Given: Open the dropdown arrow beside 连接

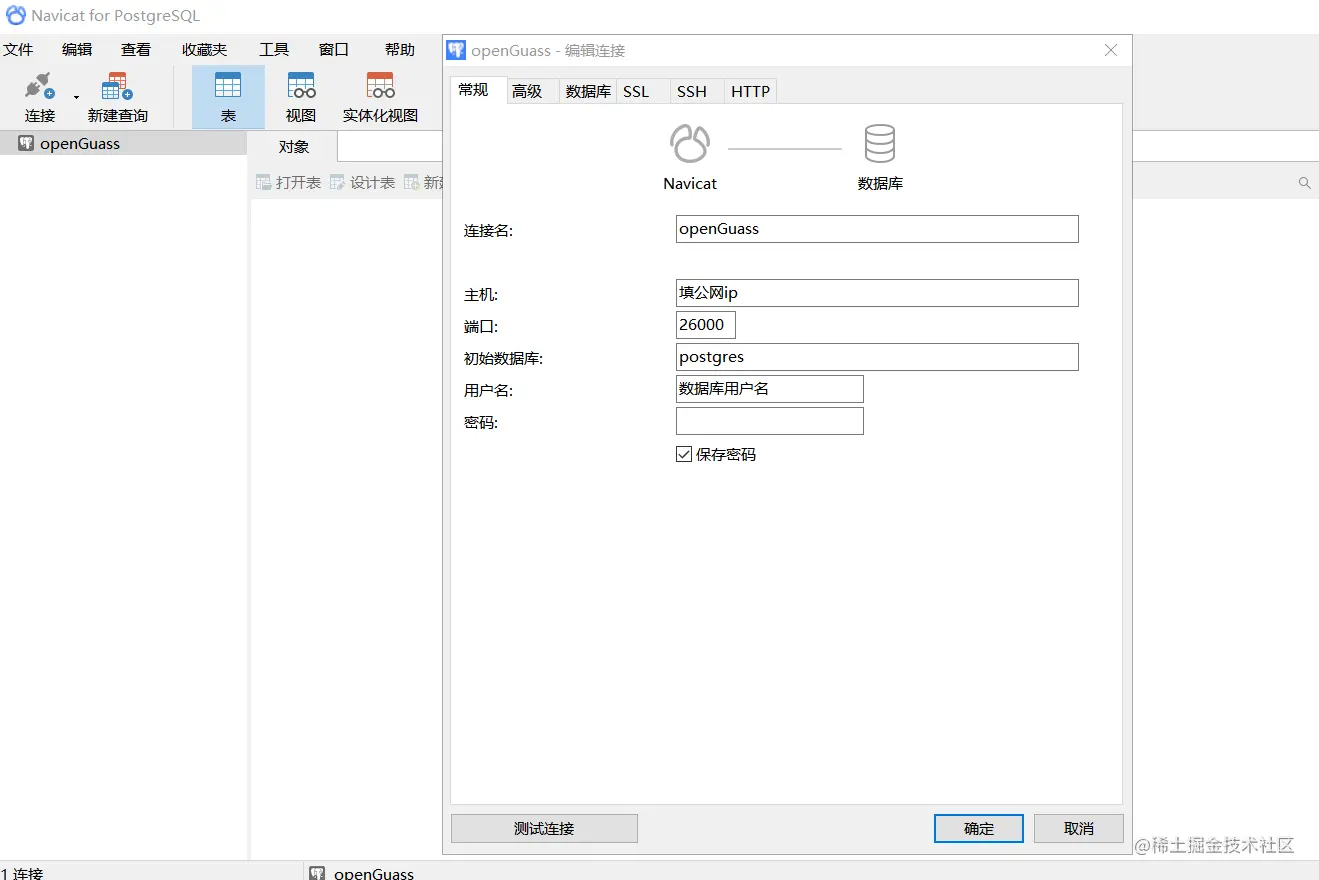Looking at the screenshot, I should [x=77, y=98].
